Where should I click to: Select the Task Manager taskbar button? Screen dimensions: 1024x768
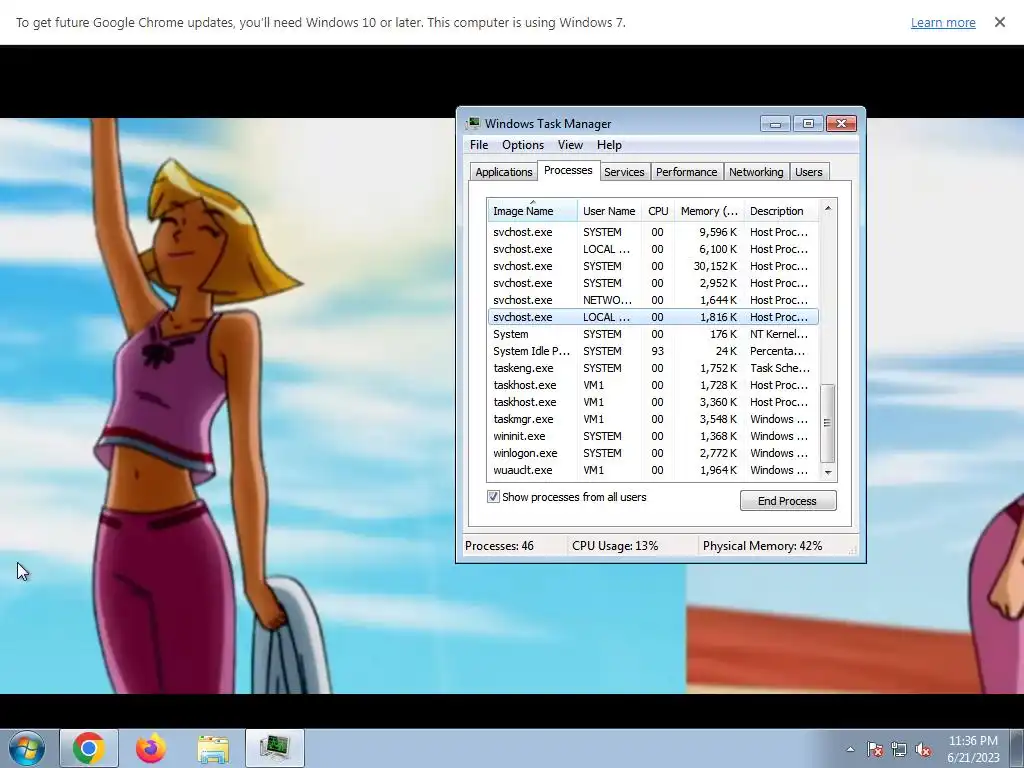point(275,748)
